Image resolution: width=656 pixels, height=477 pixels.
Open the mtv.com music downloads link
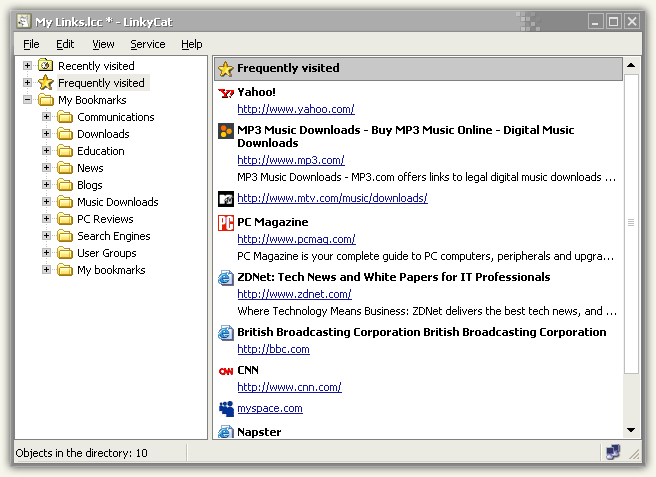pos(332,198)
